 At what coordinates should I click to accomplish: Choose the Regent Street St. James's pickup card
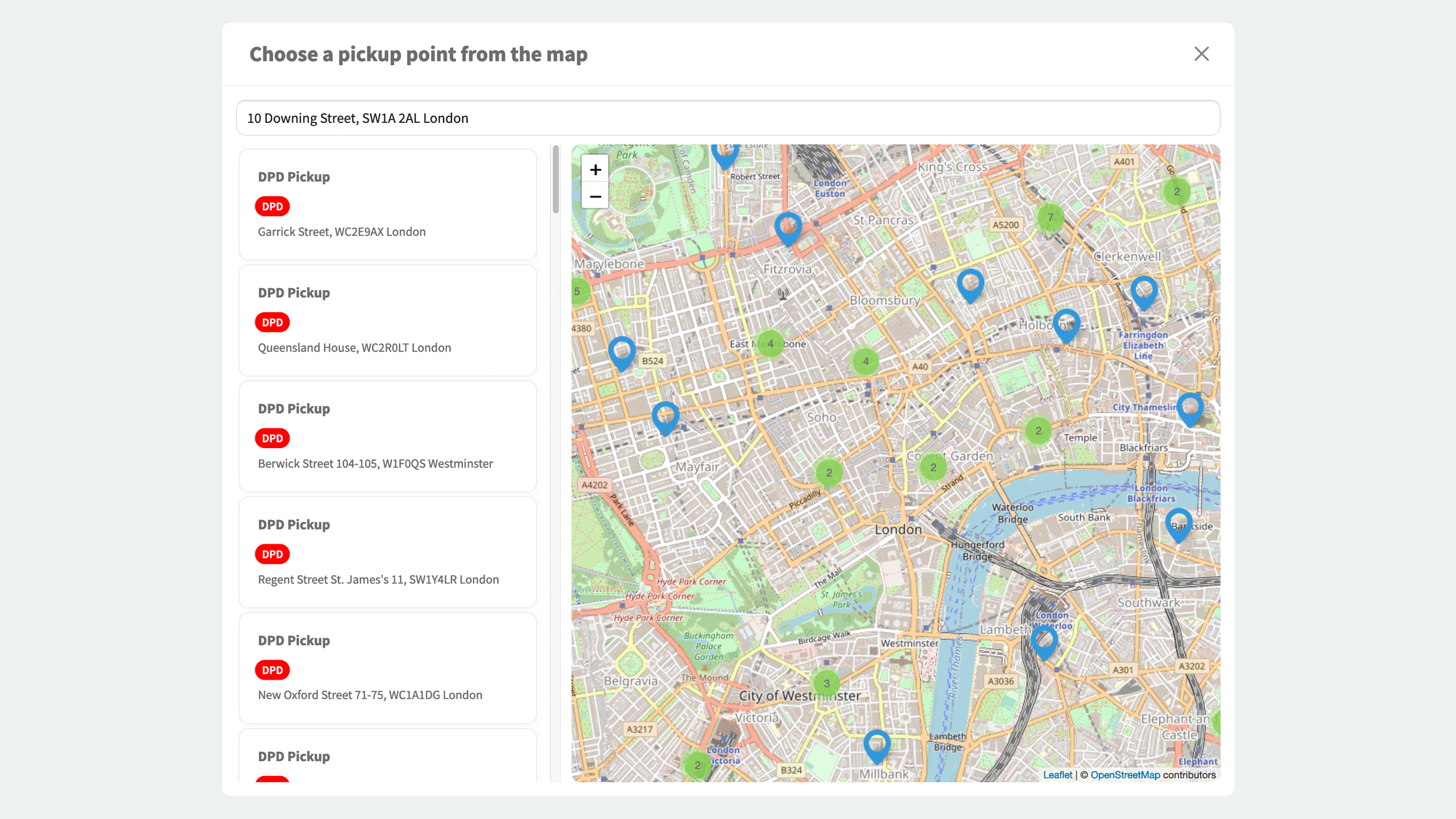click(x=388, y=553)
